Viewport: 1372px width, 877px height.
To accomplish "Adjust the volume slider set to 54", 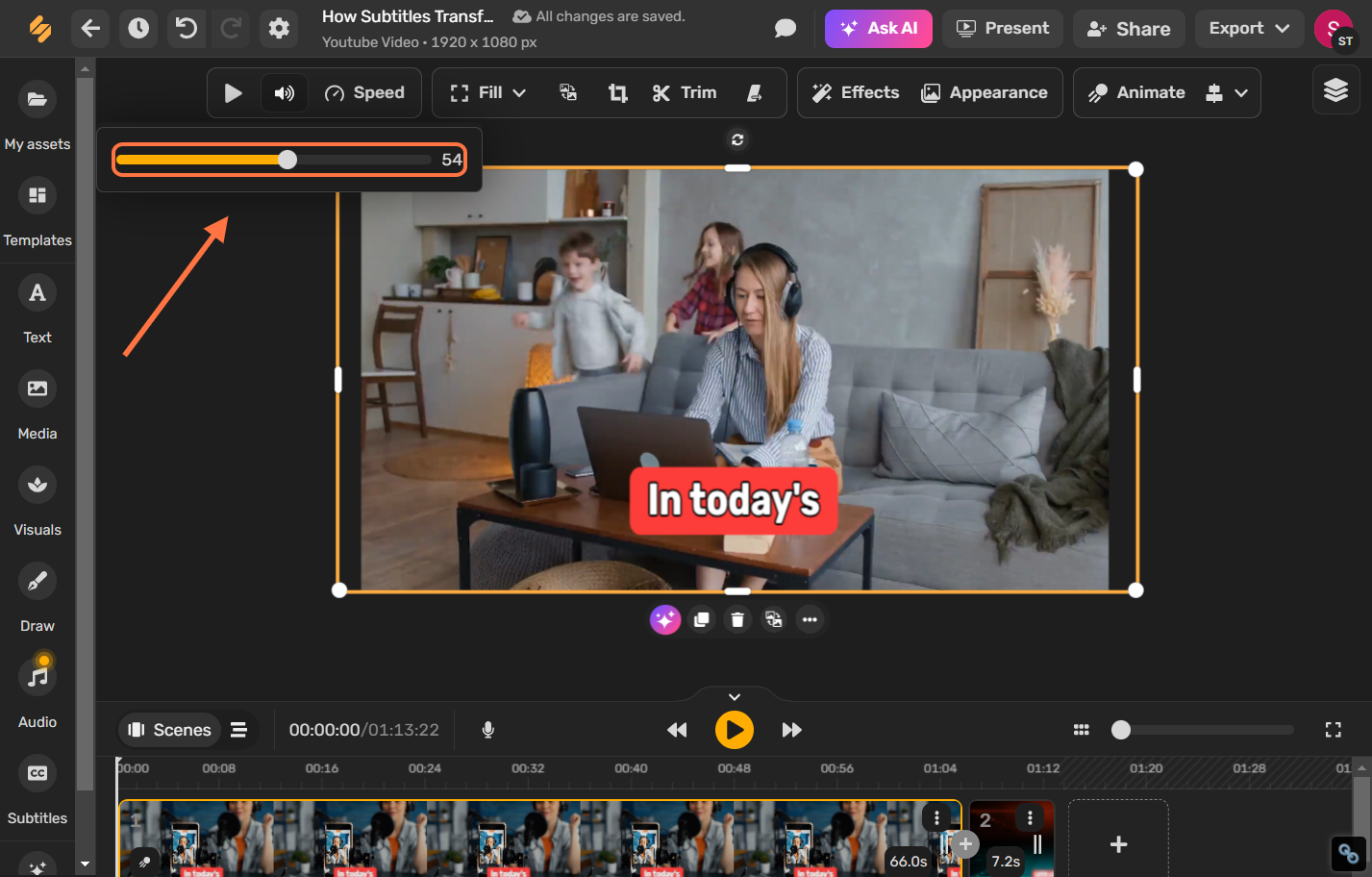I will (289, 160).
